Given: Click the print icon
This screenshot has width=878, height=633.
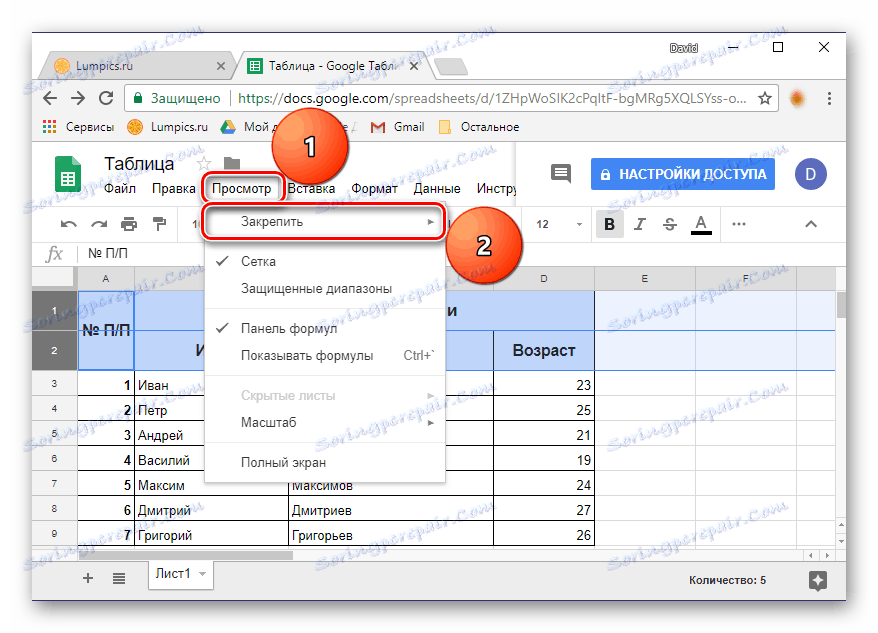Looking at the screenshot, I should [129, 225].
